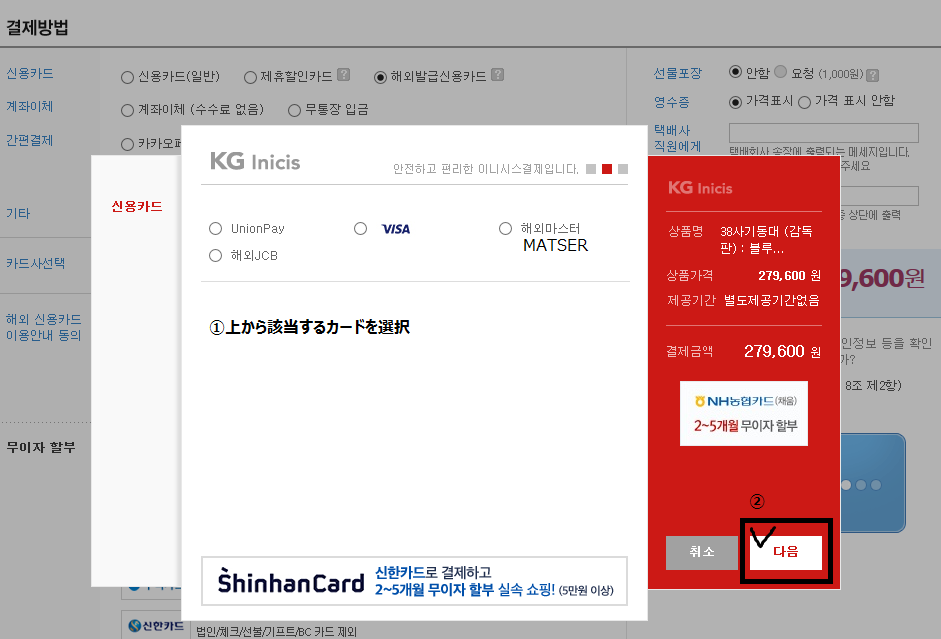Select 해외발급신용카드 payment option
The width and height of the screenshot is (941, 639).
click(x=380, y=77)
